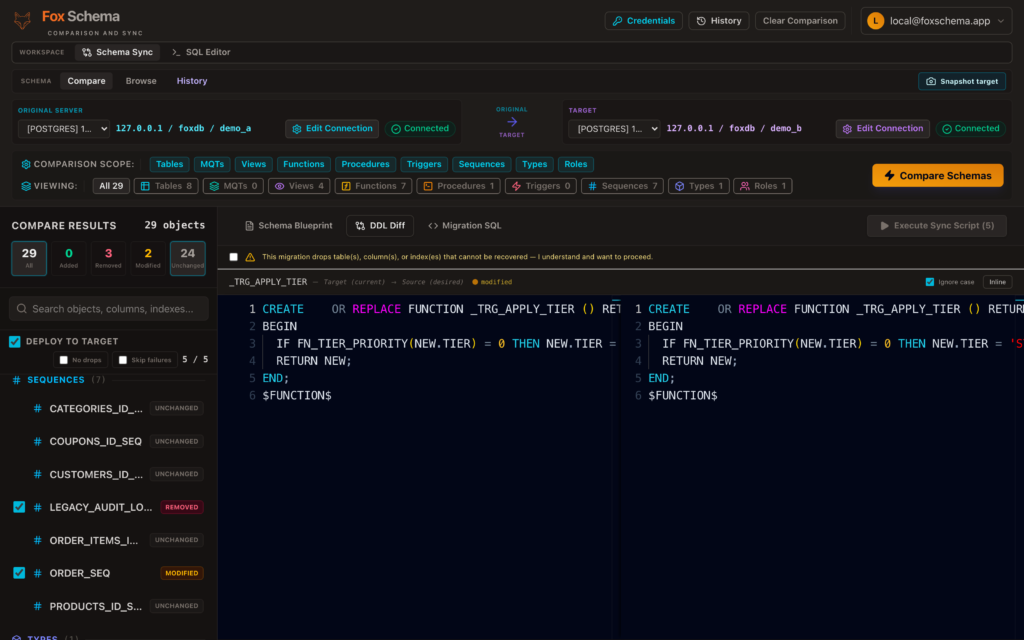
Task: Enable the Skip failures checkbox
Action: click(122, 360)
